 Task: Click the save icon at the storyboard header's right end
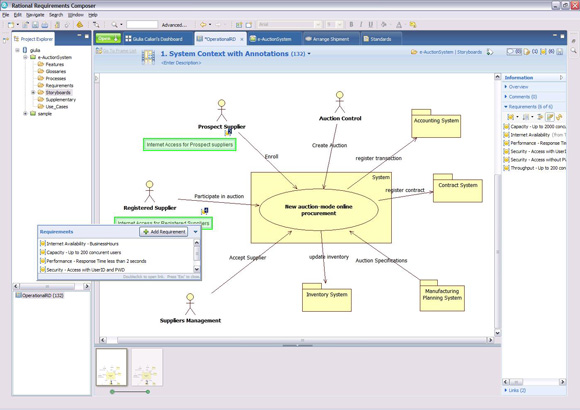(x=560, y=52)
